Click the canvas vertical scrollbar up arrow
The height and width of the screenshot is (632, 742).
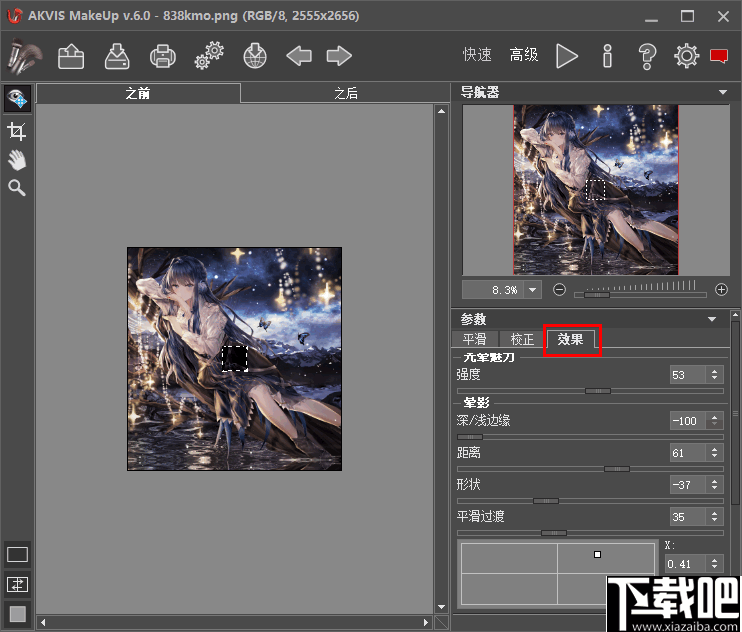441,111
